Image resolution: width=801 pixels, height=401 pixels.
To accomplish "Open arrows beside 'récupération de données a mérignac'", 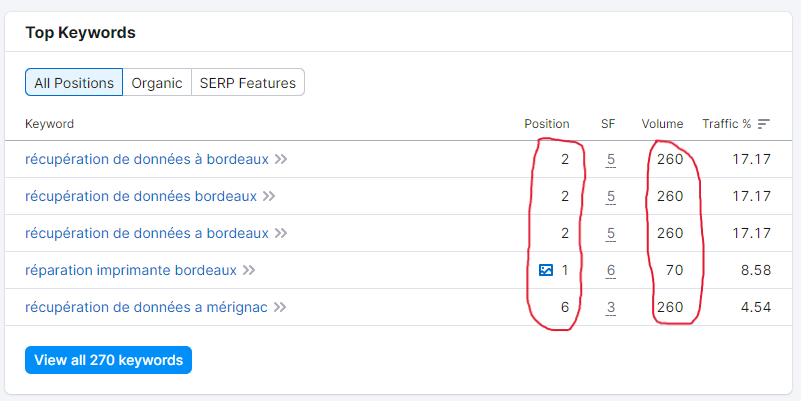I will point(279,307).
